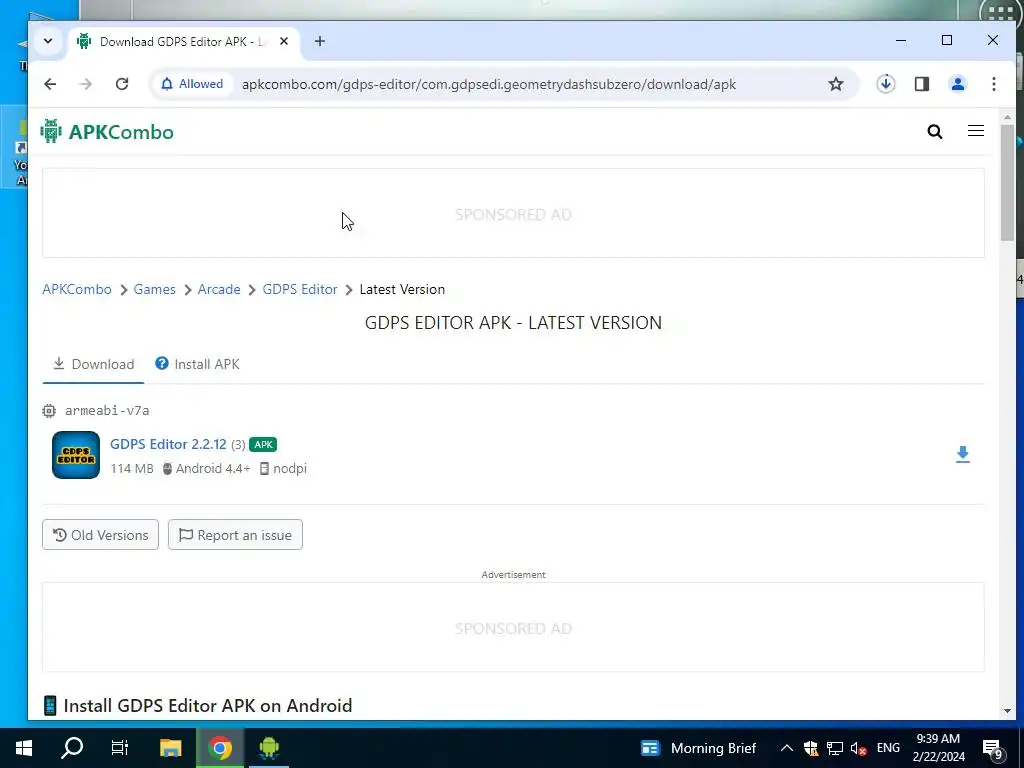1024x768 pixels.
Task: Follow the APKCombo breadcrumb link
Action: (77, 289)
